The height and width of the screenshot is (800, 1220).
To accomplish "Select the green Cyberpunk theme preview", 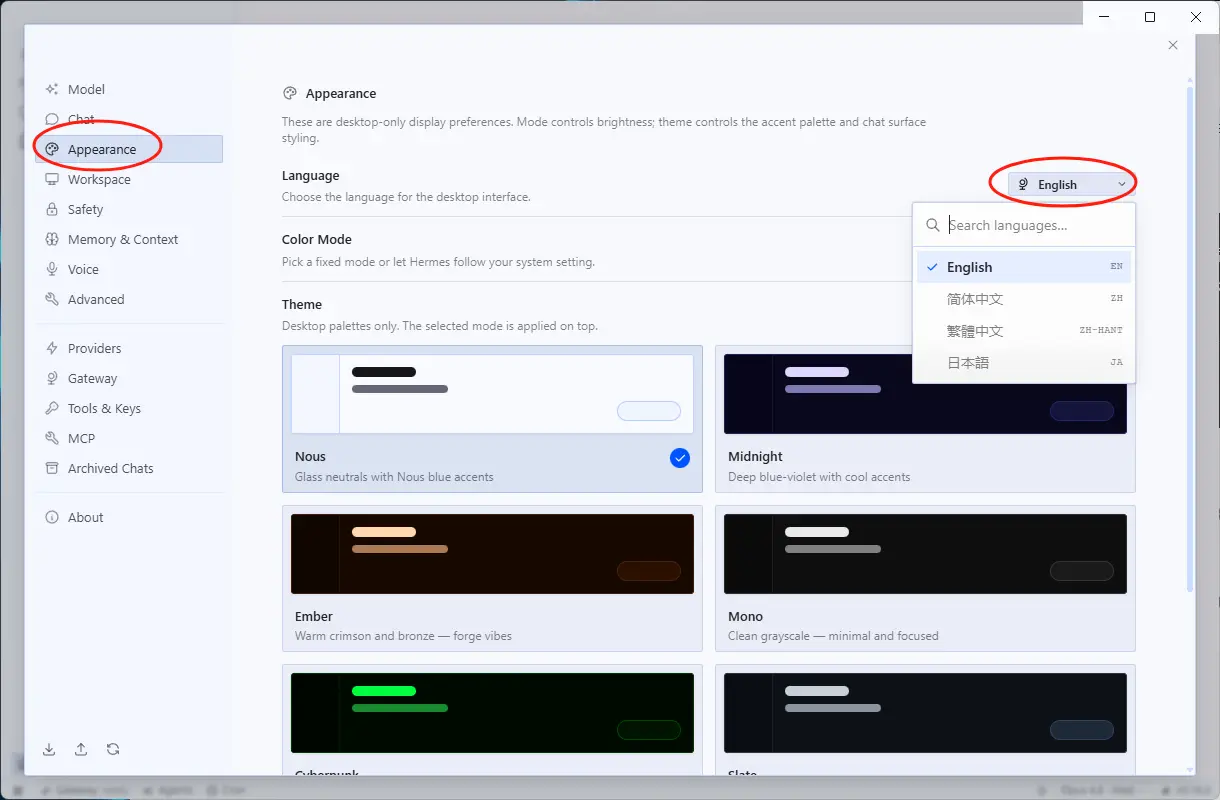I will tap(492, 712).
